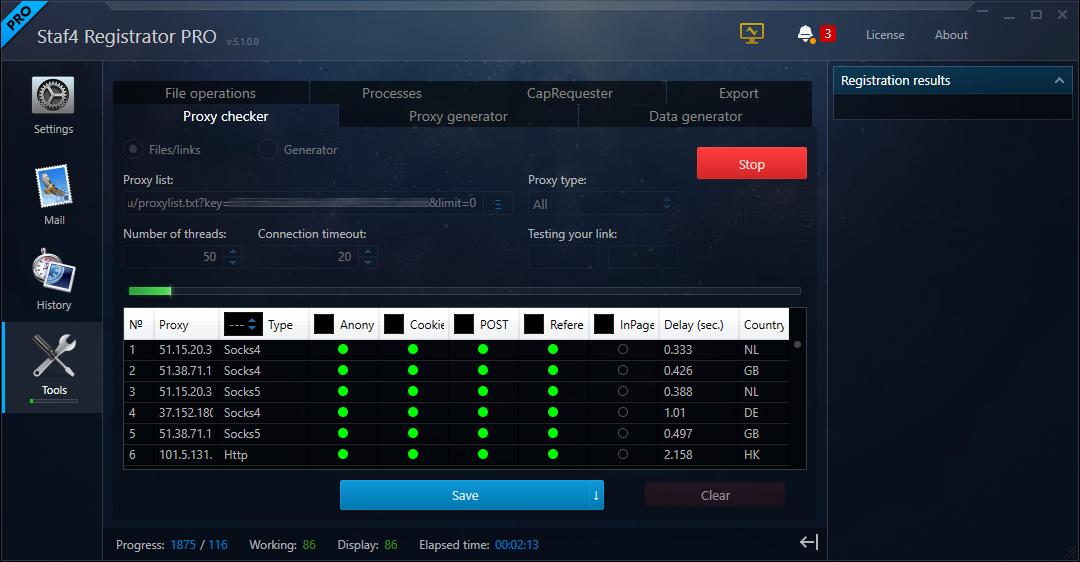Click the first Testing your link field

[563, 257]
